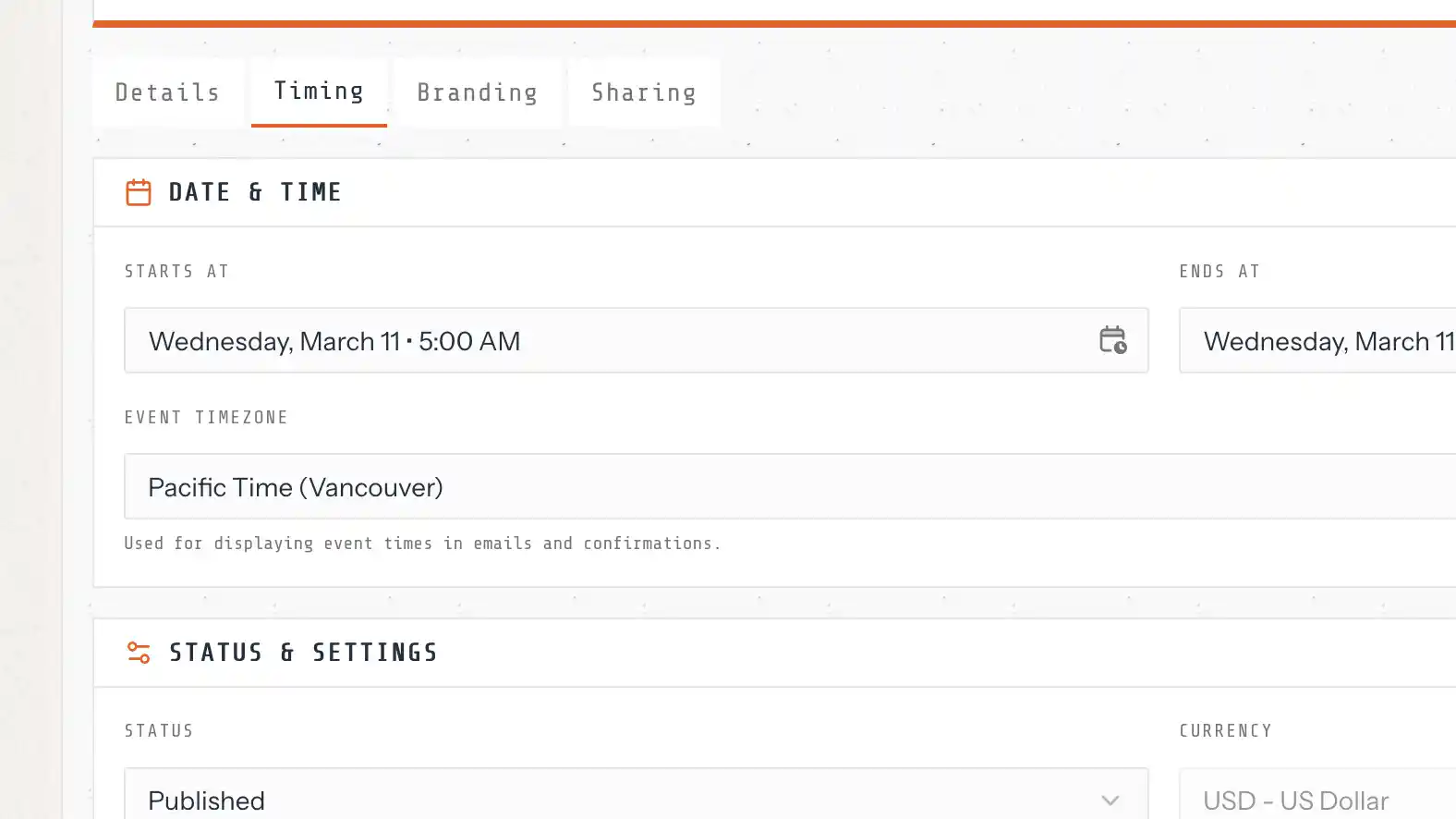This screenshot has width=1456, height=819.
Task: Click the sliders icon beside Status & Settings
Action: tap(139, 653)
